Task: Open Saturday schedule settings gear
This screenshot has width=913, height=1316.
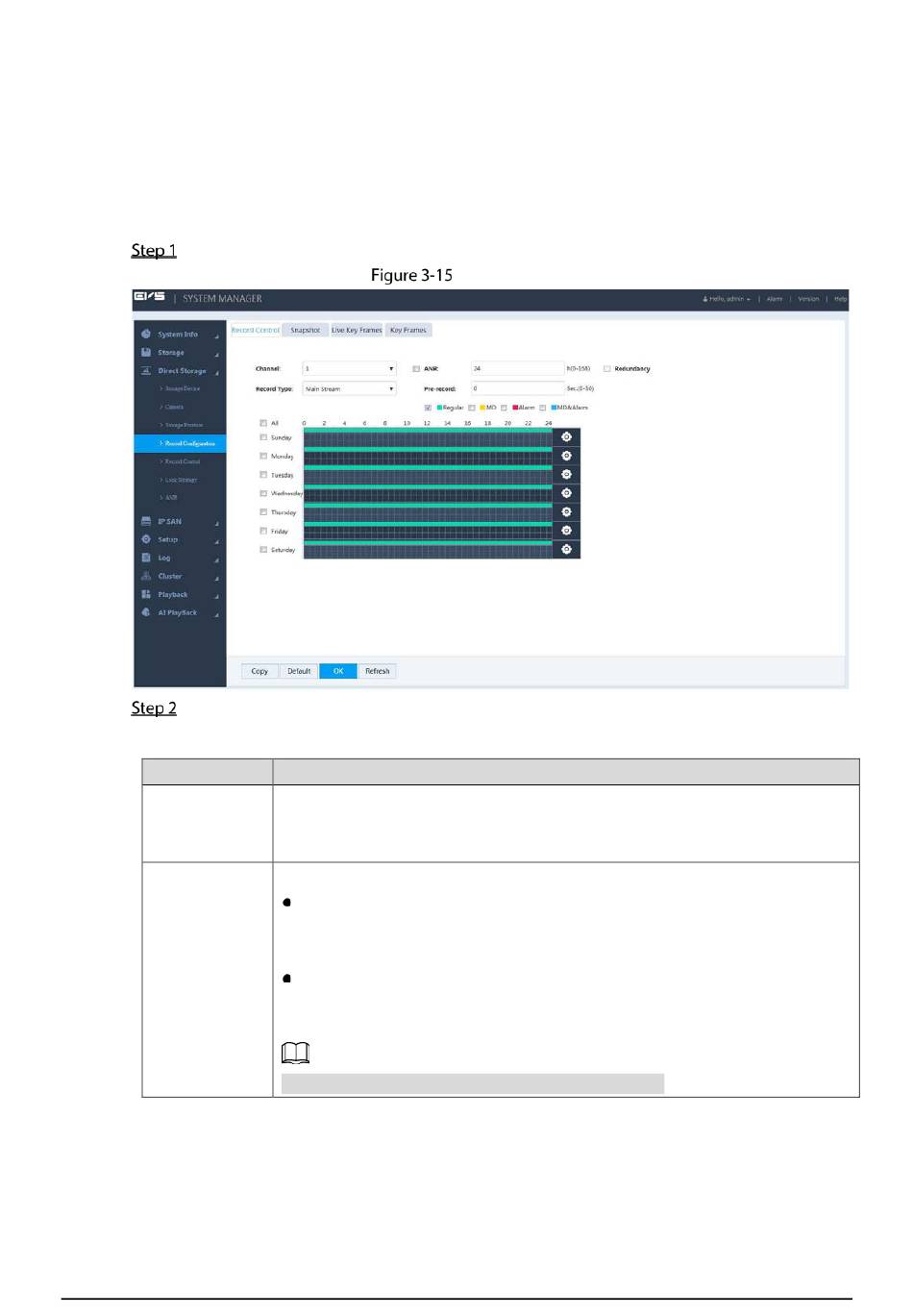Action: 566,549
